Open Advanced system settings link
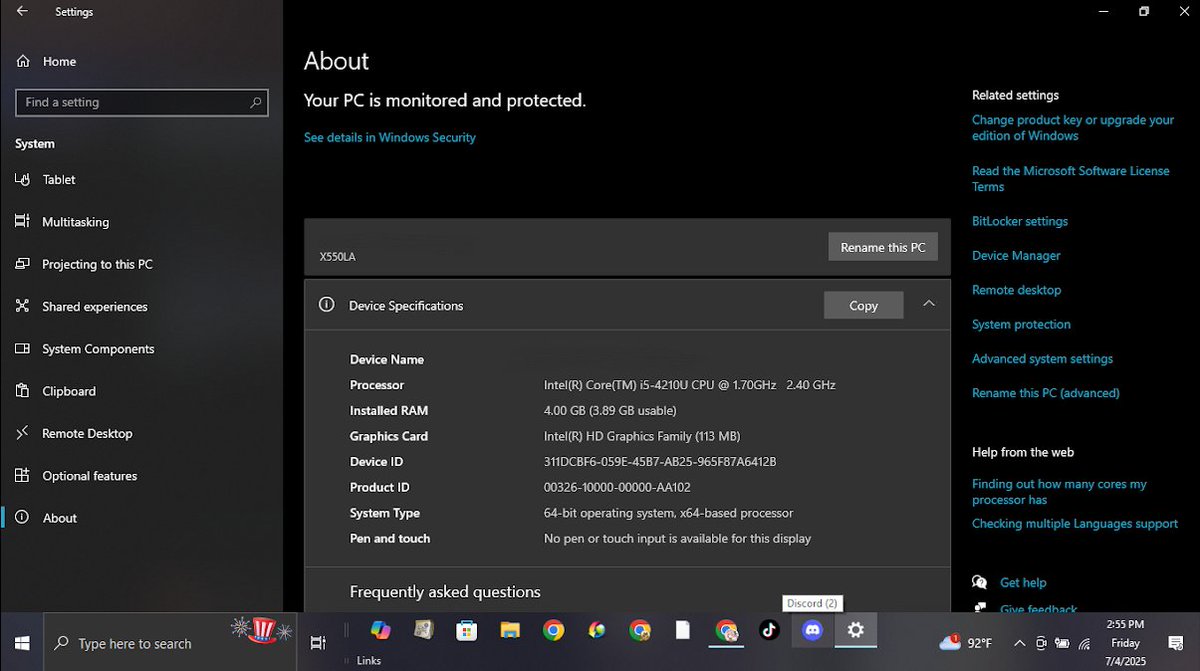 tap(1042, 358)
